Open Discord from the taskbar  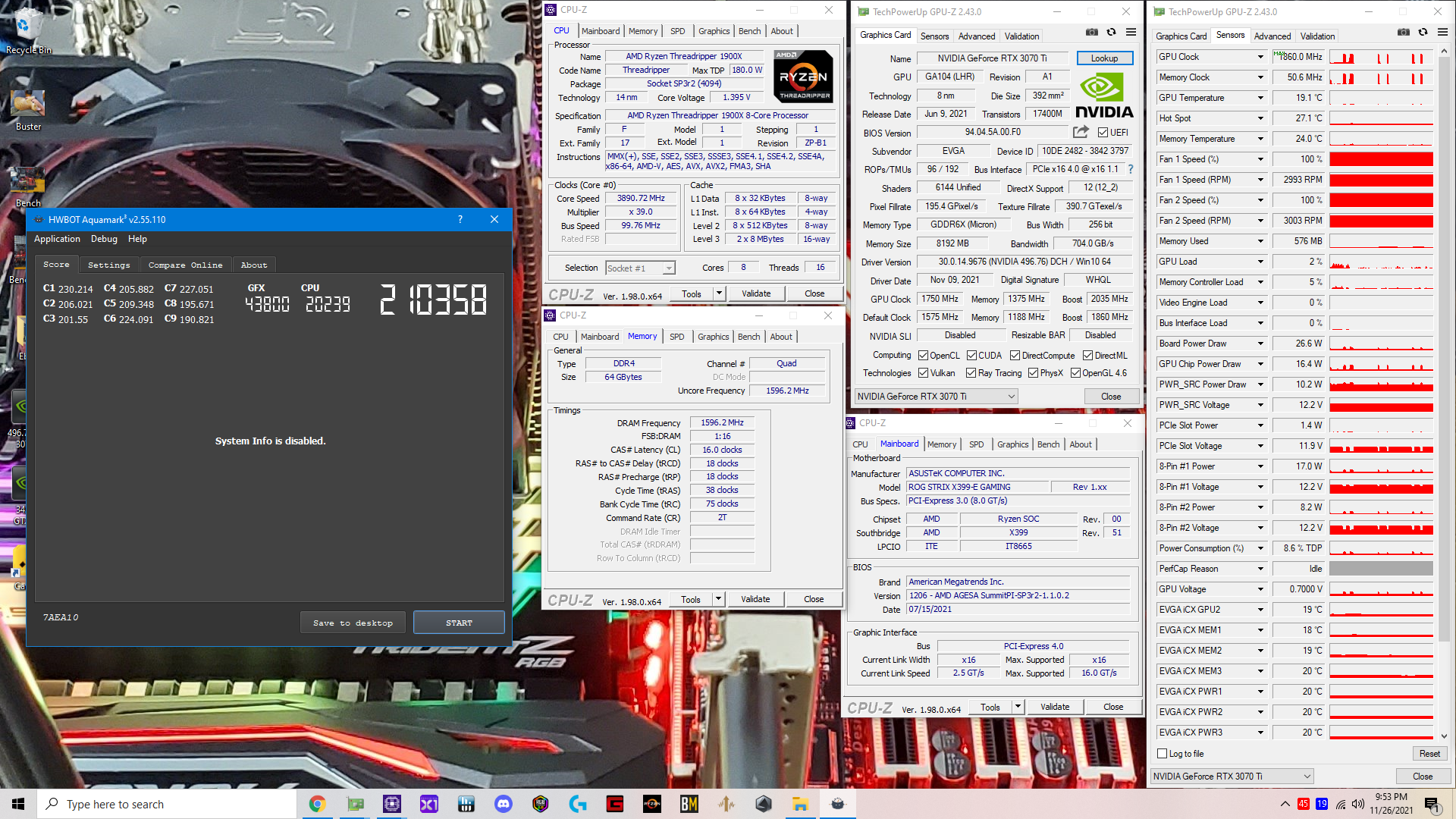[504, 804]
